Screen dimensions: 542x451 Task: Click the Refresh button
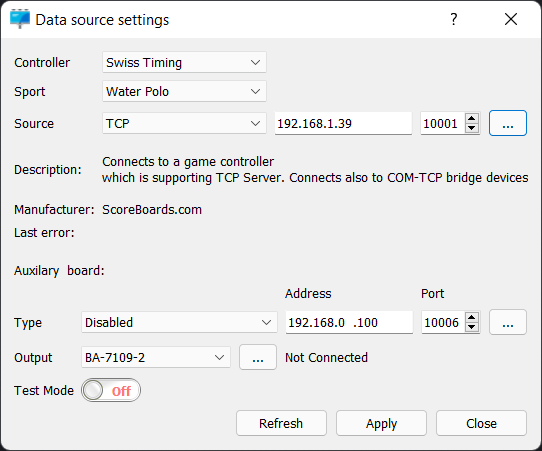[281, 423]
